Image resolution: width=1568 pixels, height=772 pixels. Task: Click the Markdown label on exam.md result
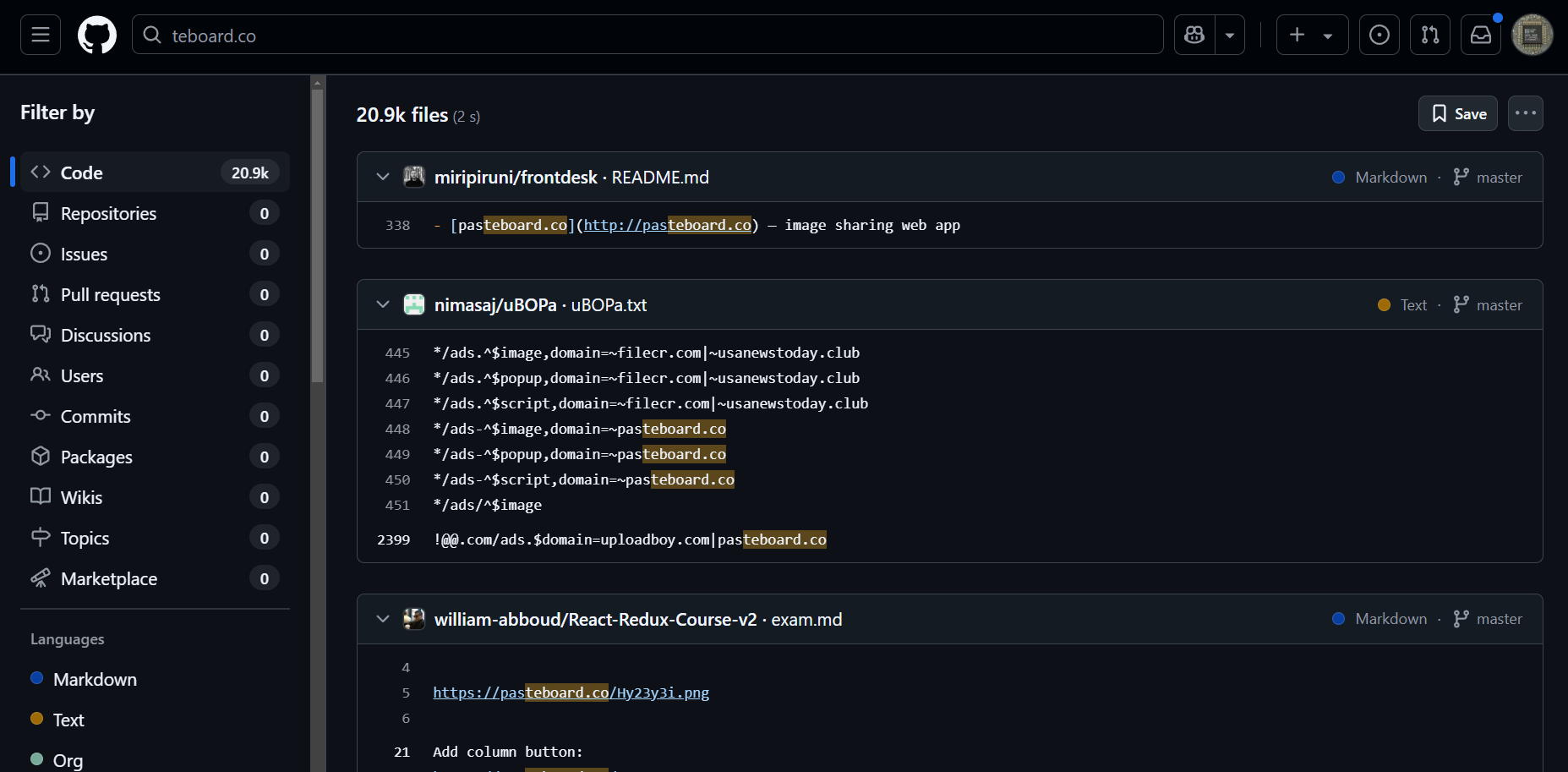point(1390,619)
